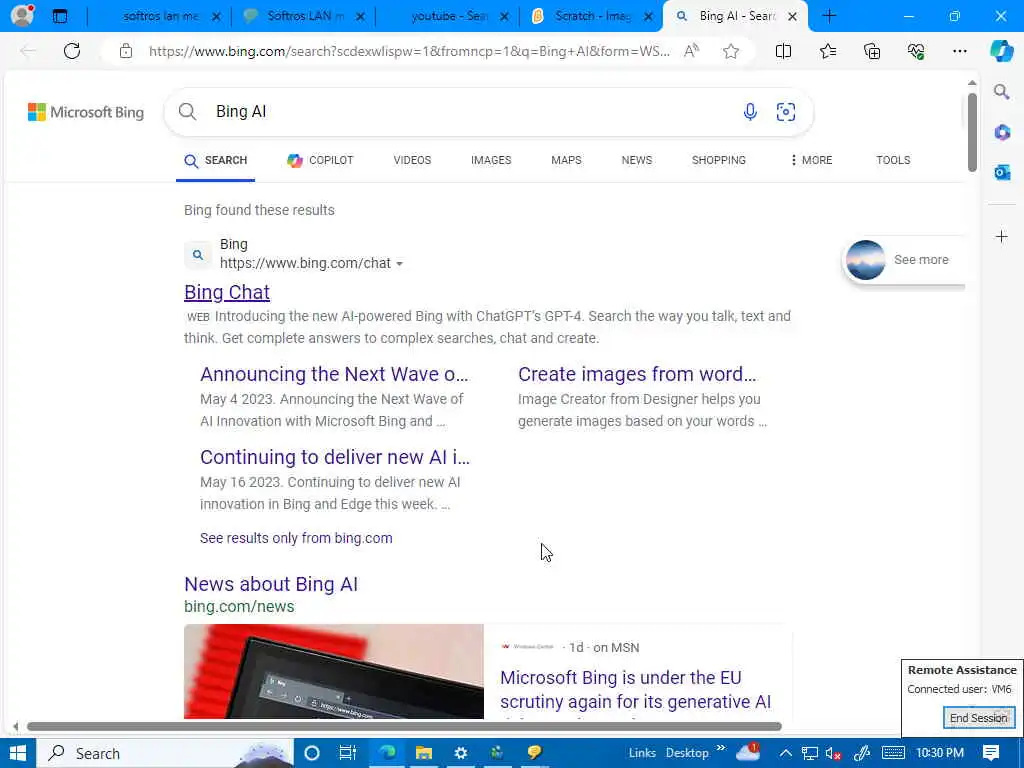This screenshot has height=768, width=1024.
Task: Add page to favorites star icon
Action: 731,51
